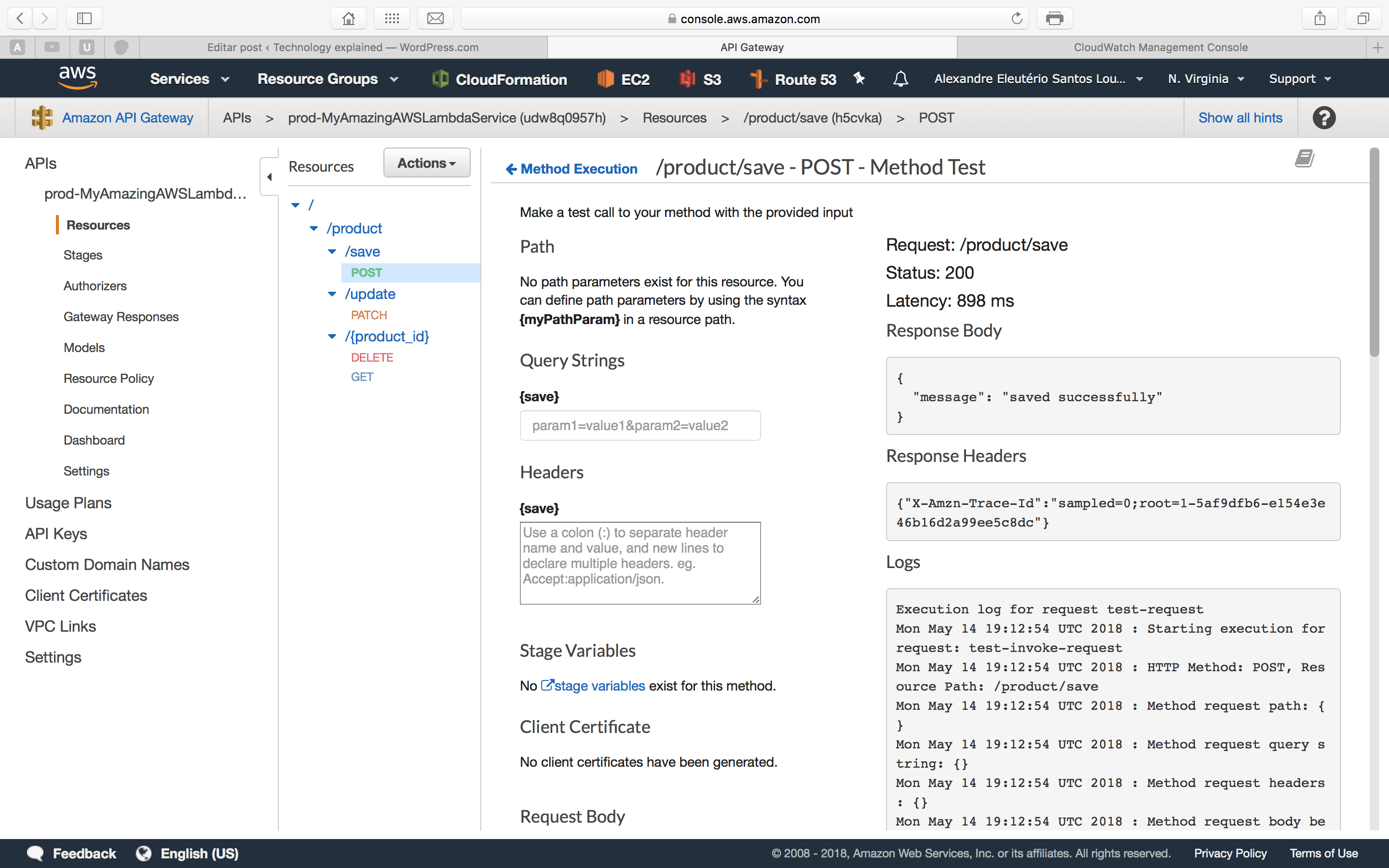
Task: Click the Query Strings input field
Action: pos(640,425)
